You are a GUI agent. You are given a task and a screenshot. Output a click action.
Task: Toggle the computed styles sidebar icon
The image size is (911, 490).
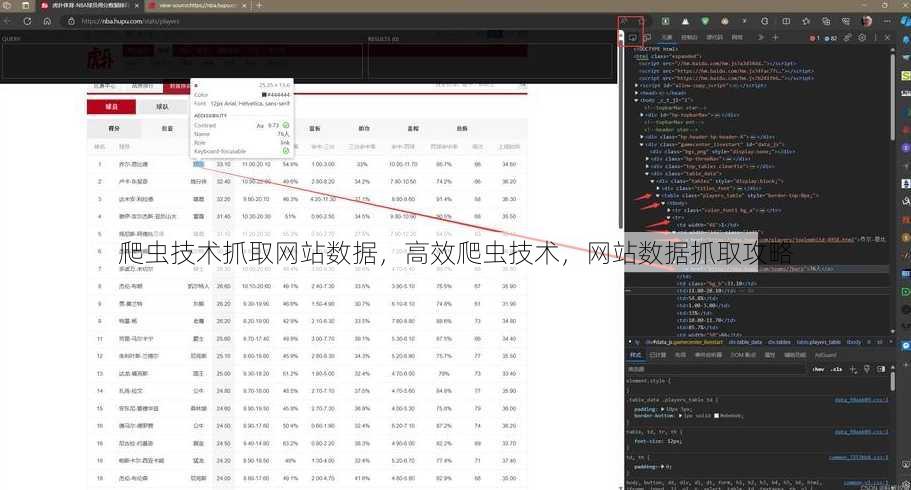pos(881,369)
